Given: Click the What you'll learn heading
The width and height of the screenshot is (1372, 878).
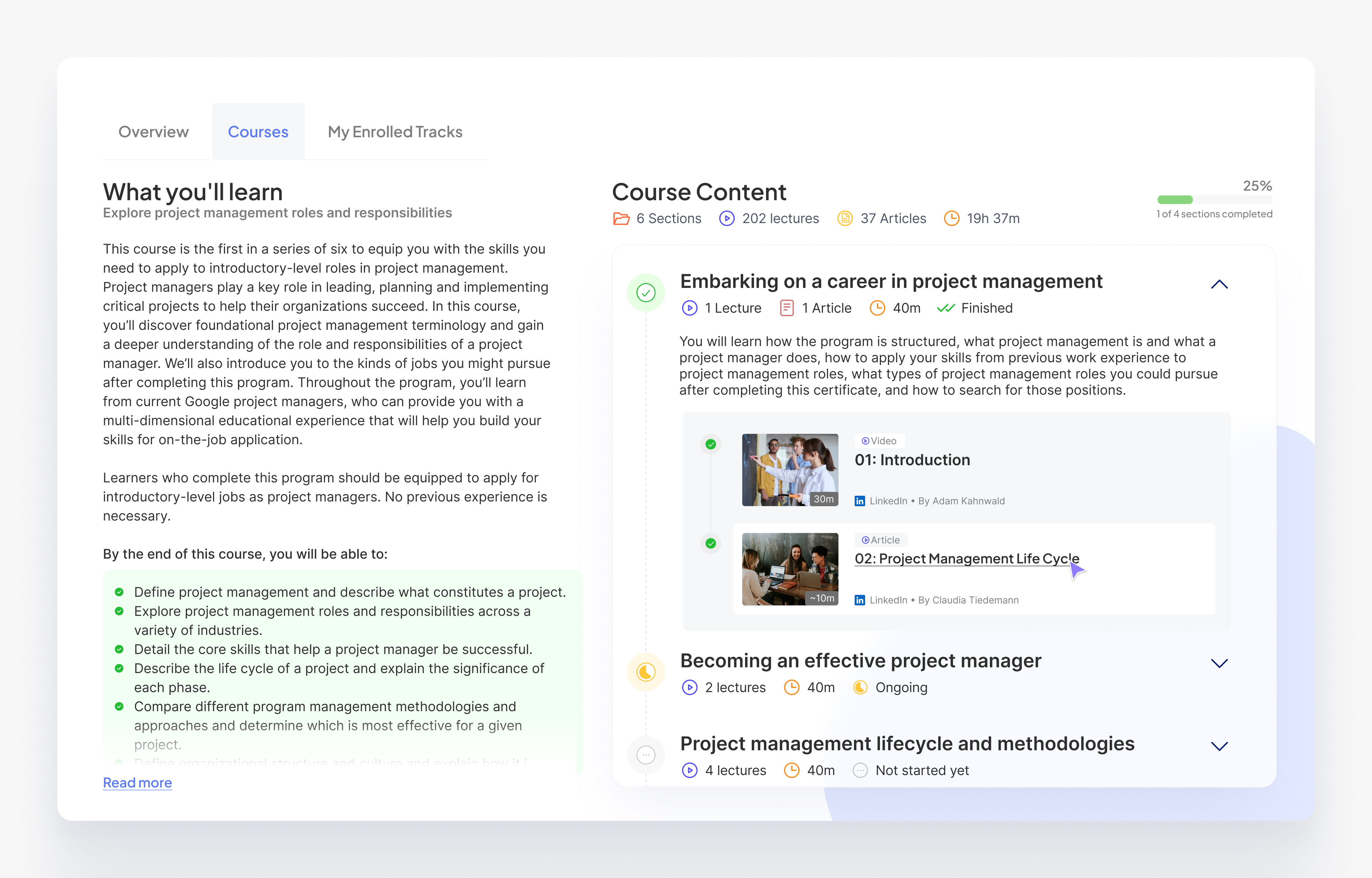Looking at the screenshot, I should click(x=192, y=192).
